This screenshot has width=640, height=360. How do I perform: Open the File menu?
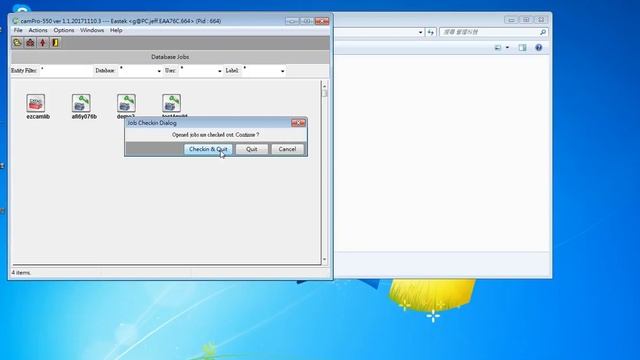click(18, 30)
